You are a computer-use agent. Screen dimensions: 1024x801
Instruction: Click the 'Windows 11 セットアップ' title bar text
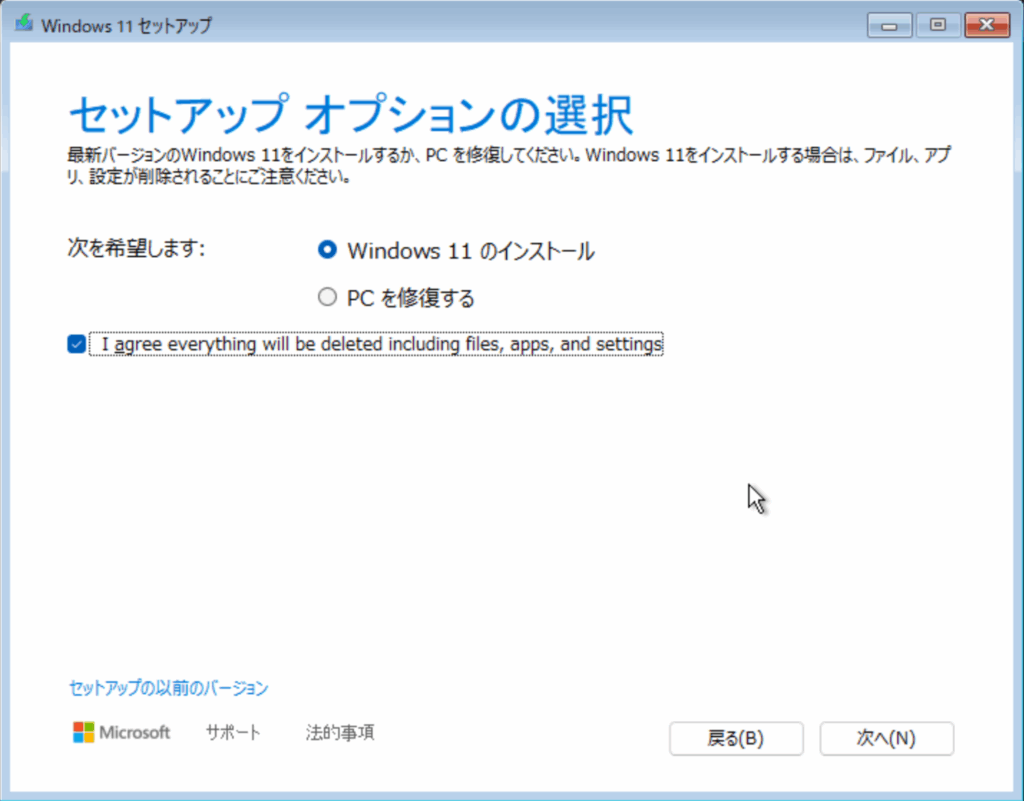tap(126, 25)
